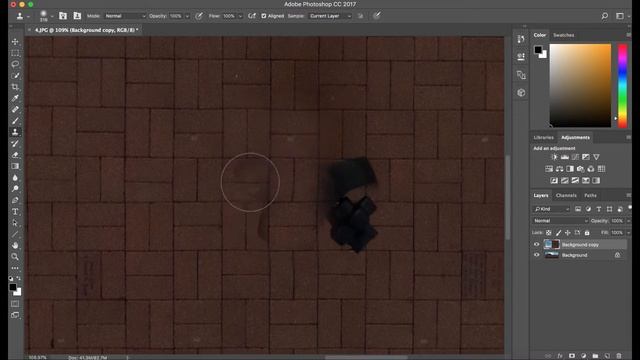
Task: Switch to the Swatches tab
Action: coord(563,35)
